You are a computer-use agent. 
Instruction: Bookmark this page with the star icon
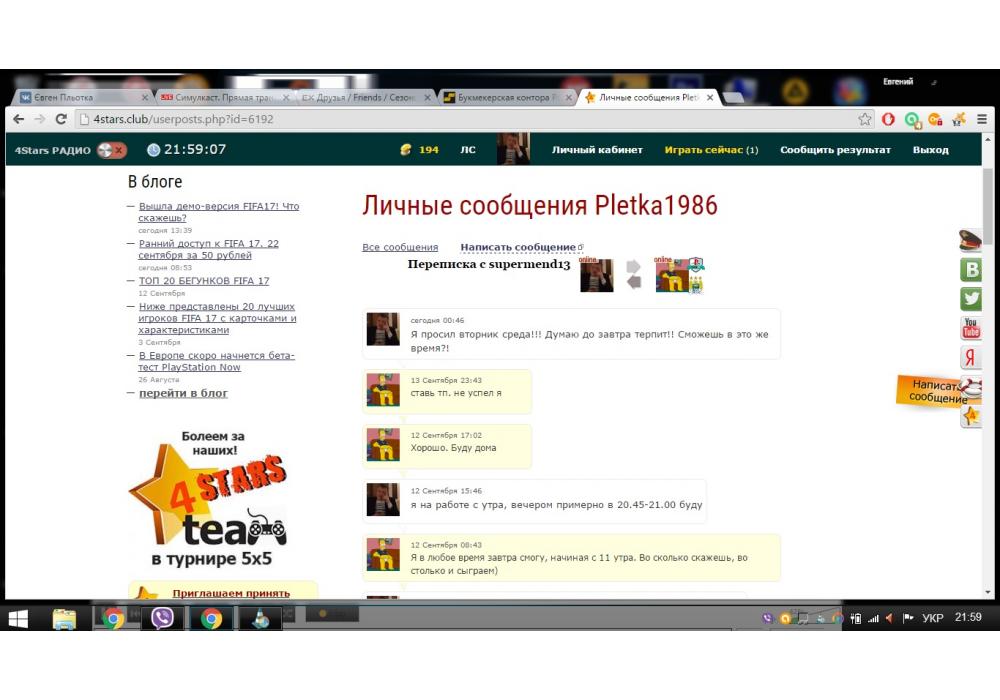point(865,119)
